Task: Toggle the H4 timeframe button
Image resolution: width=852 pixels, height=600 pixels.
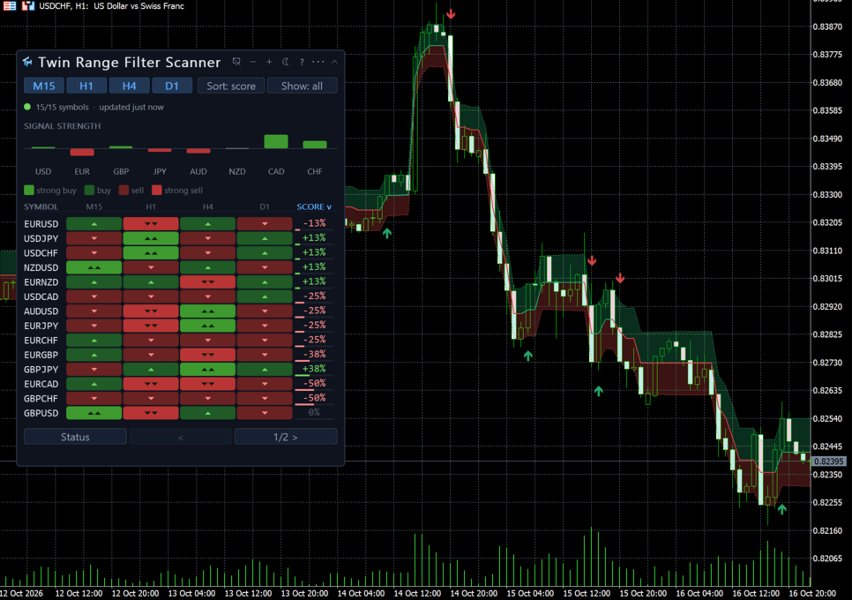Action: click(129, 86)
